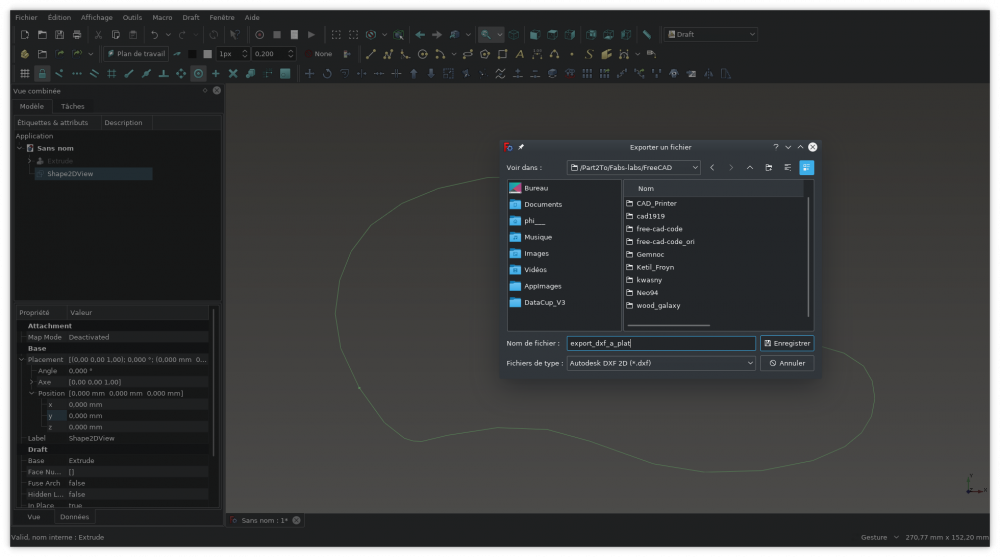Collapse the 'Sans nom' document tree node

tap(20, 148)
